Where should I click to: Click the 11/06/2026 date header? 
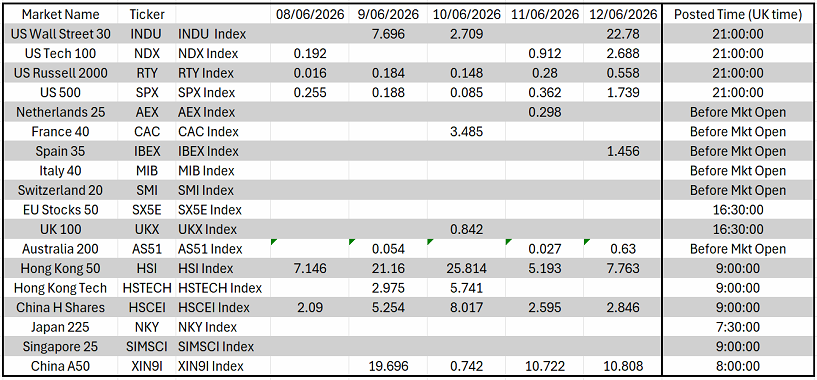click(x=544, y=15)
